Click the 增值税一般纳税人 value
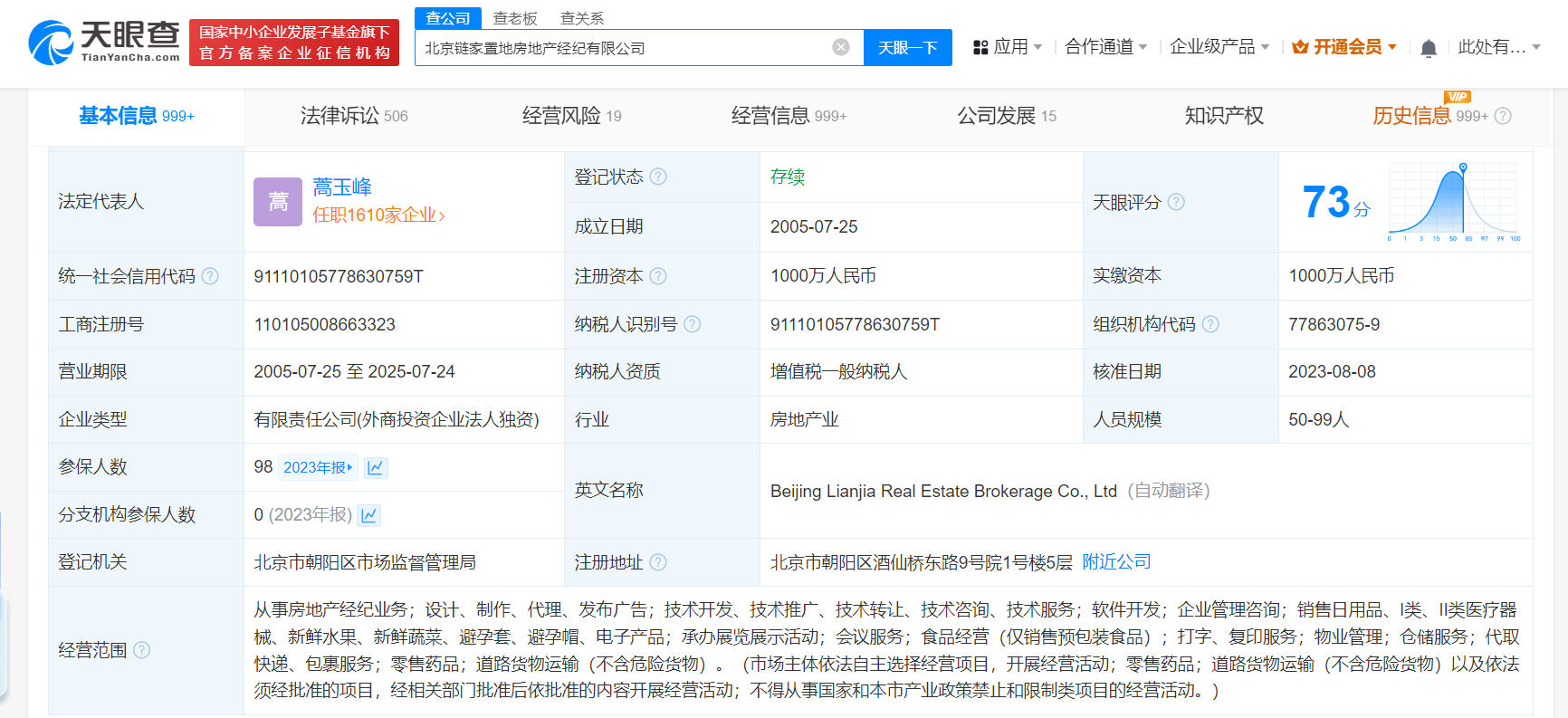The width and height of the screenshot is (1568, 718). pos(838,371)
